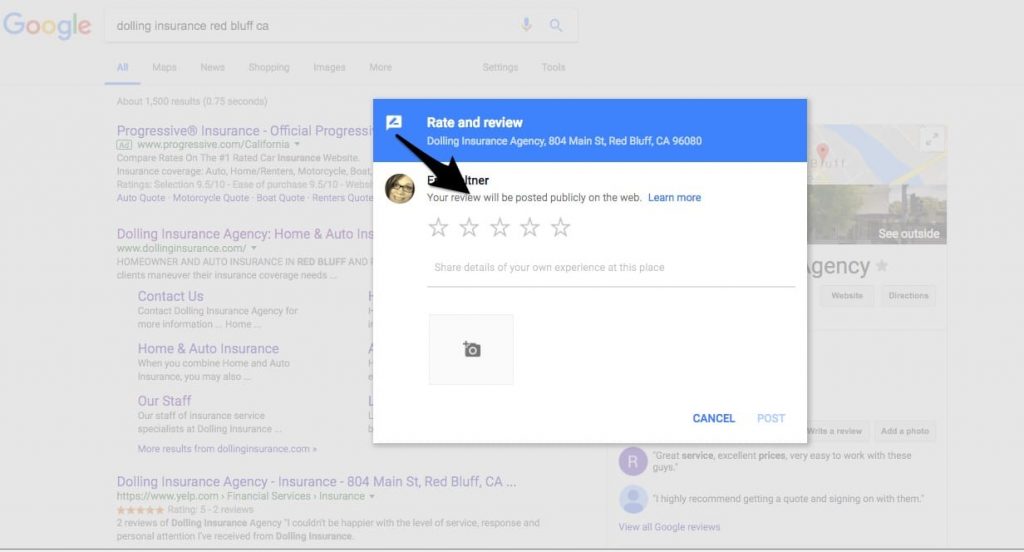The width and height of the screenshot is (1024, 552).
Task: Open the Progressive ad URL dropdown arrow
Action: pos(297,144)
